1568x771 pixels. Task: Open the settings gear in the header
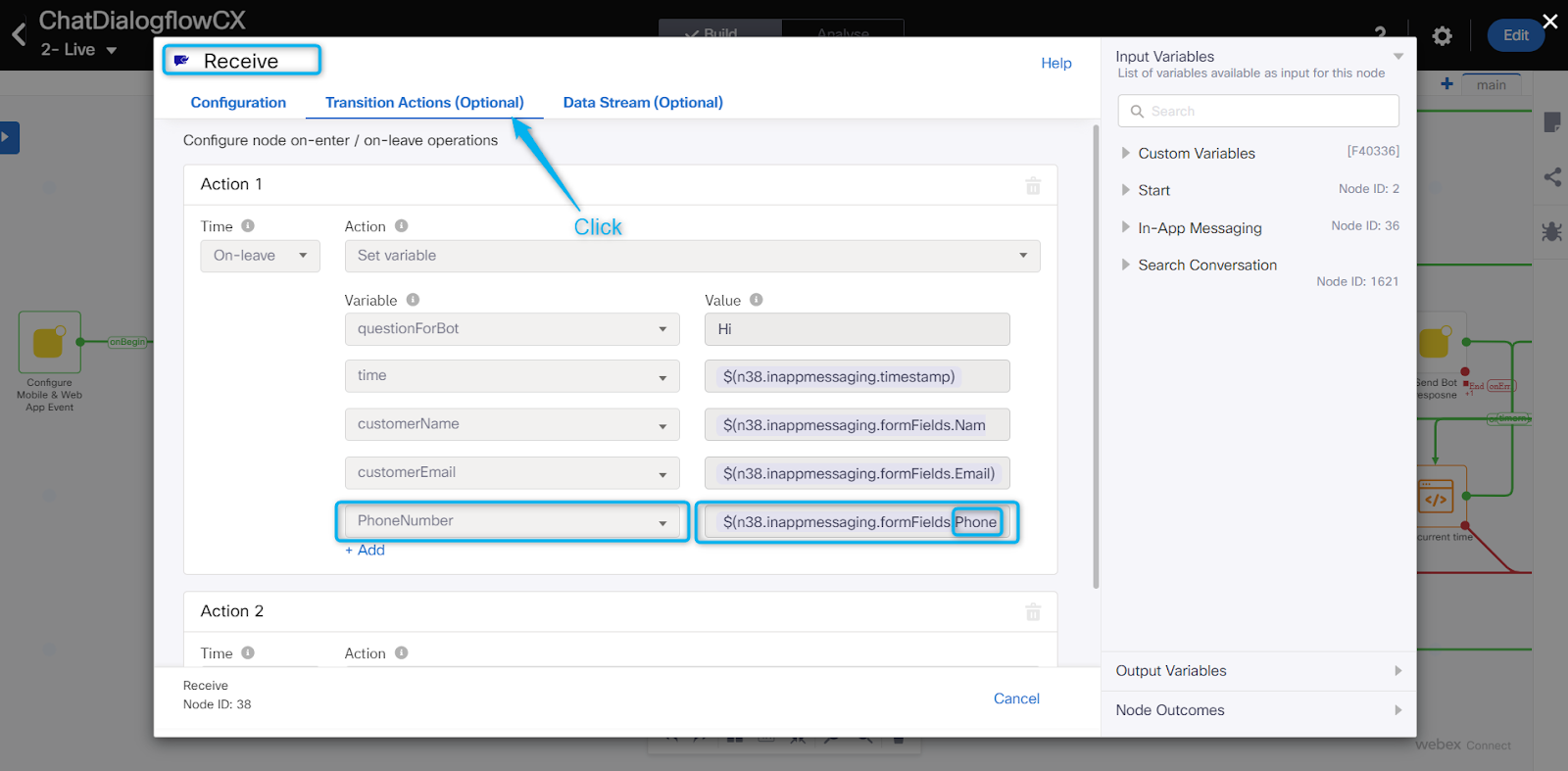point(1442,36)
